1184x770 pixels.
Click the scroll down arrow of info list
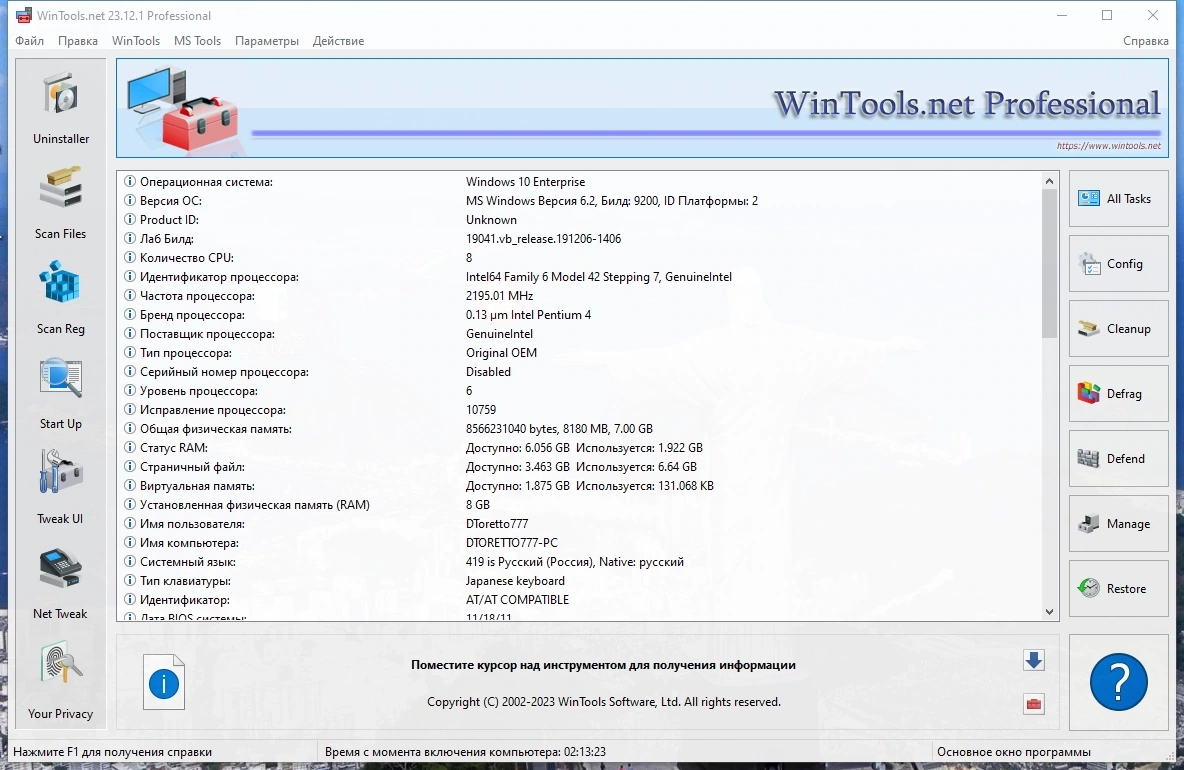(x=1049, y=611)
